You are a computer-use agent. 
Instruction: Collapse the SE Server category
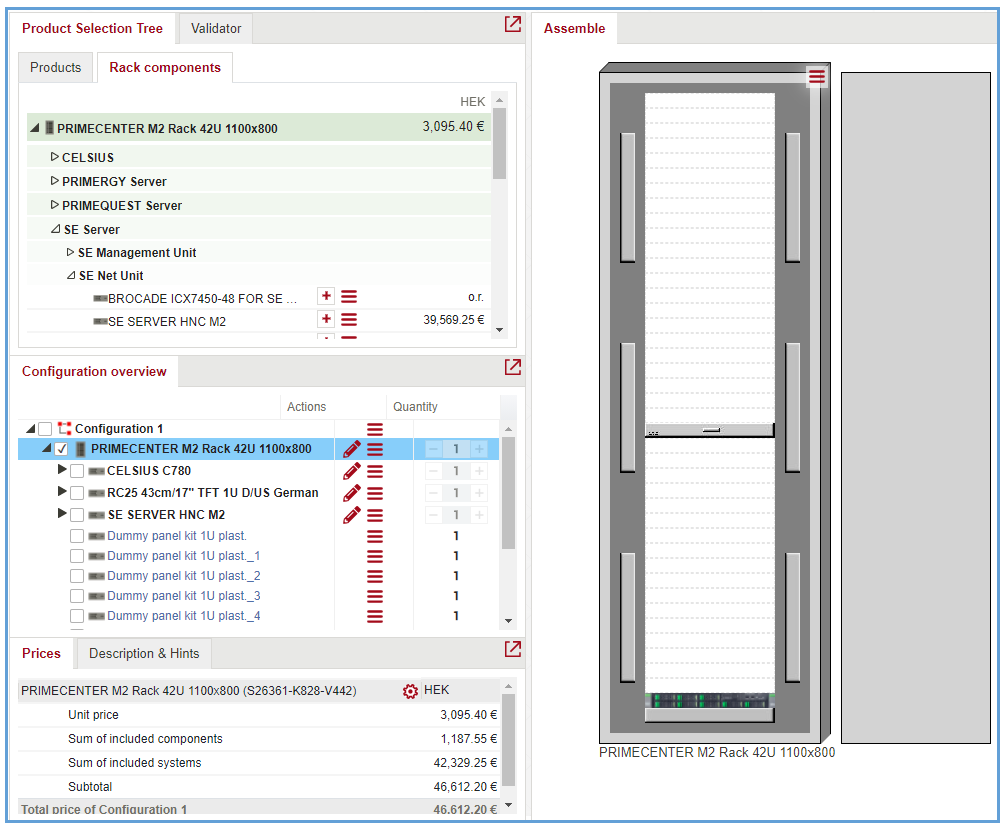55,228
